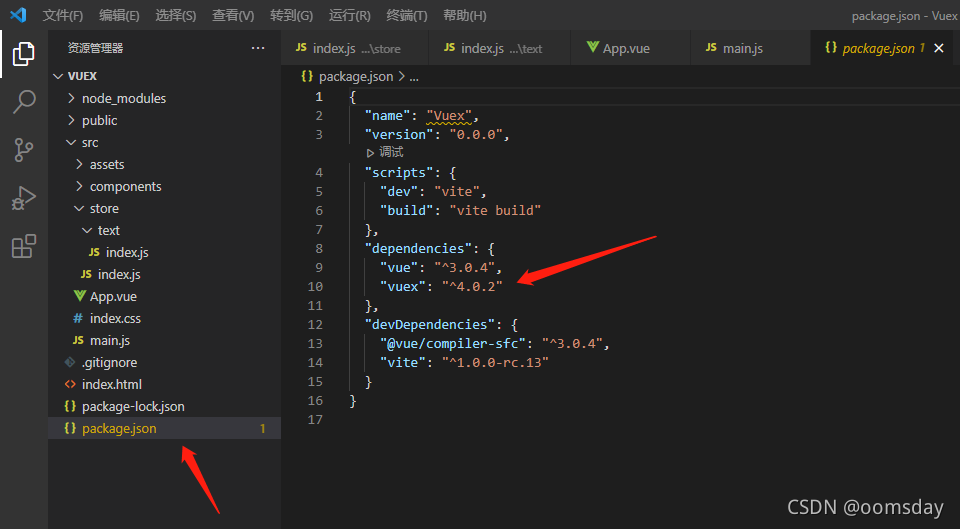
Task: Open the 帮助(H) menu
Action: 465,15
